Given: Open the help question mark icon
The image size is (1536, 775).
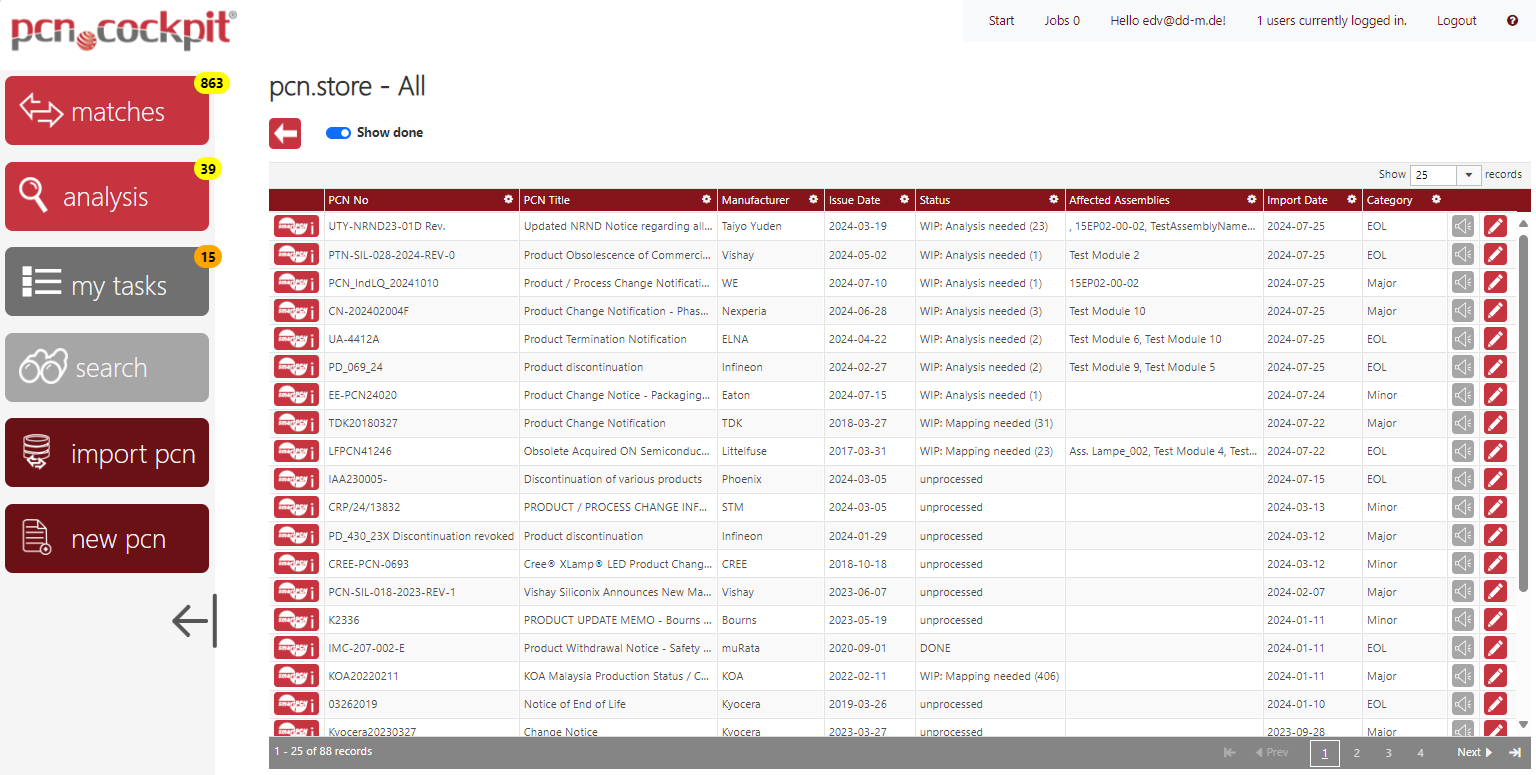Looking at the screenshot, I should [x=1512, y=20].
